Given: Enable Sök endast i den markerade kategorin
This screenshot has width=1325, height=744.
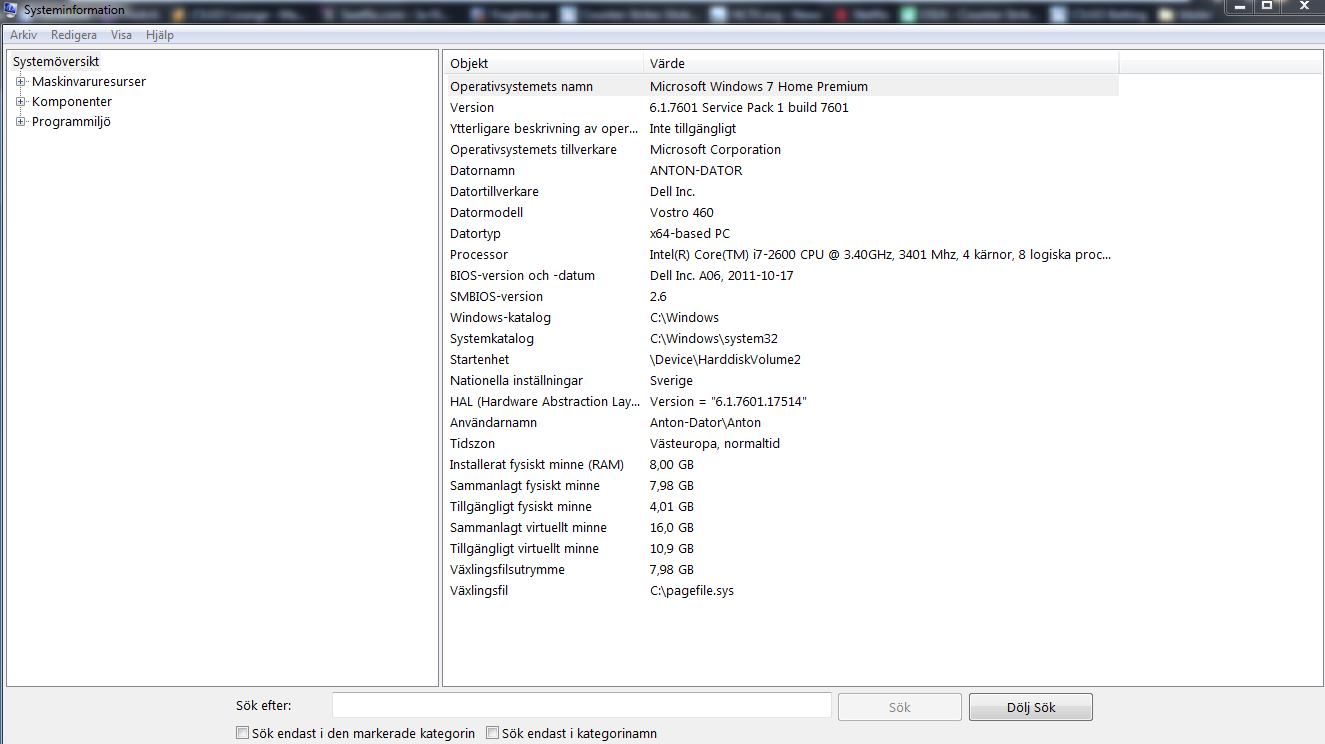Looking at the screenshot, I should (242, 733).
